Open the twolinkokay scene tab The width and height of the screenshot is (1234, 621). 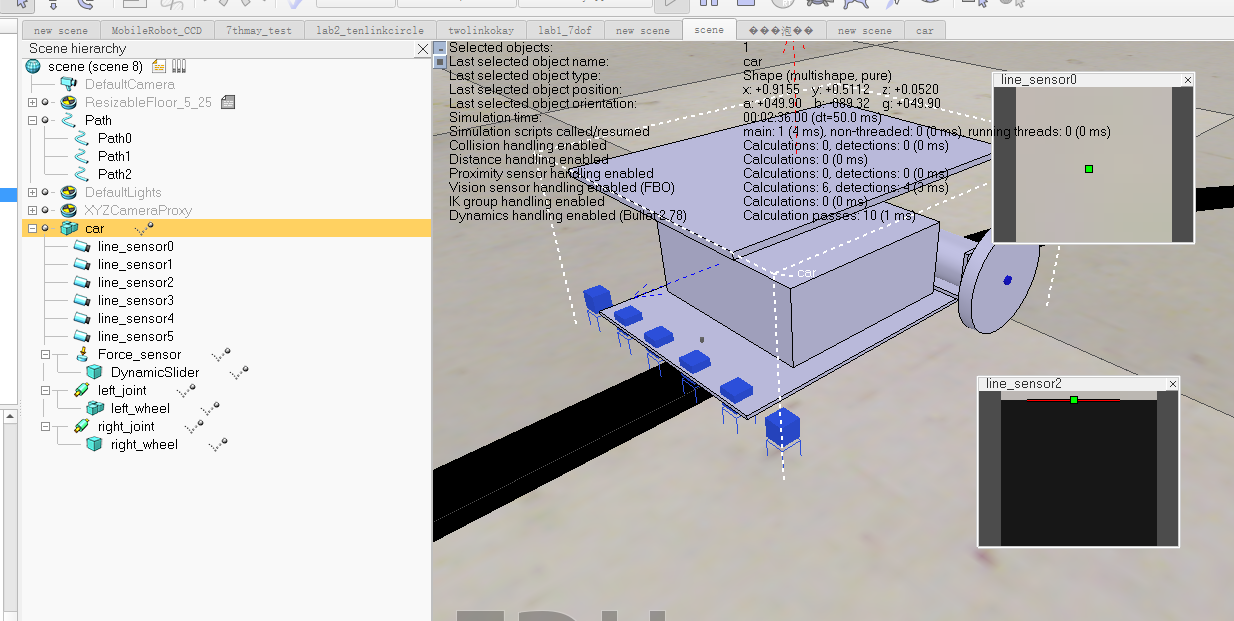pyautogui.click(x=481, y=30)
